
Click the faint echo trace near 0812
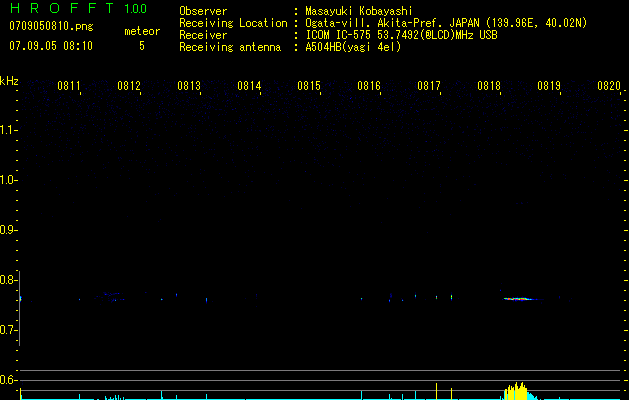tap(112, 296)
